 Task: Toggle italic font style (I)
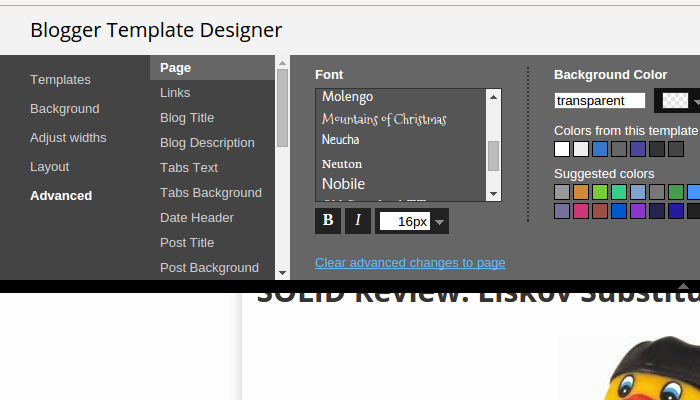pyautogui.click(x=358, y=221)
